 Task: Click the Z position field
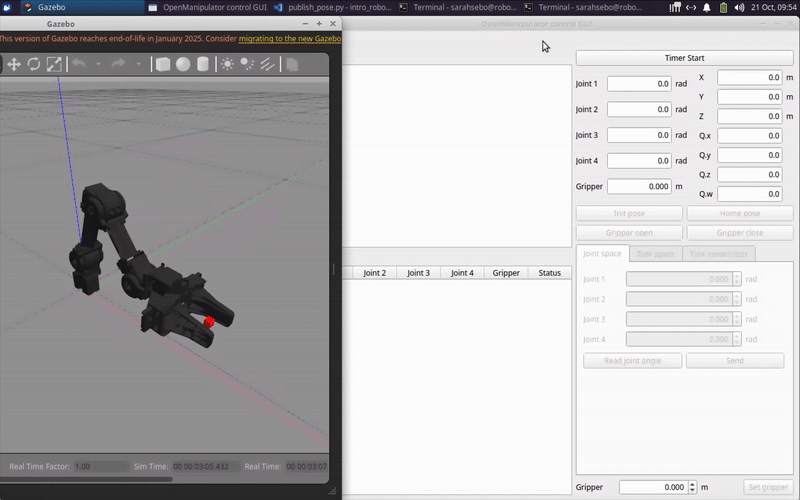coord(749,116)
